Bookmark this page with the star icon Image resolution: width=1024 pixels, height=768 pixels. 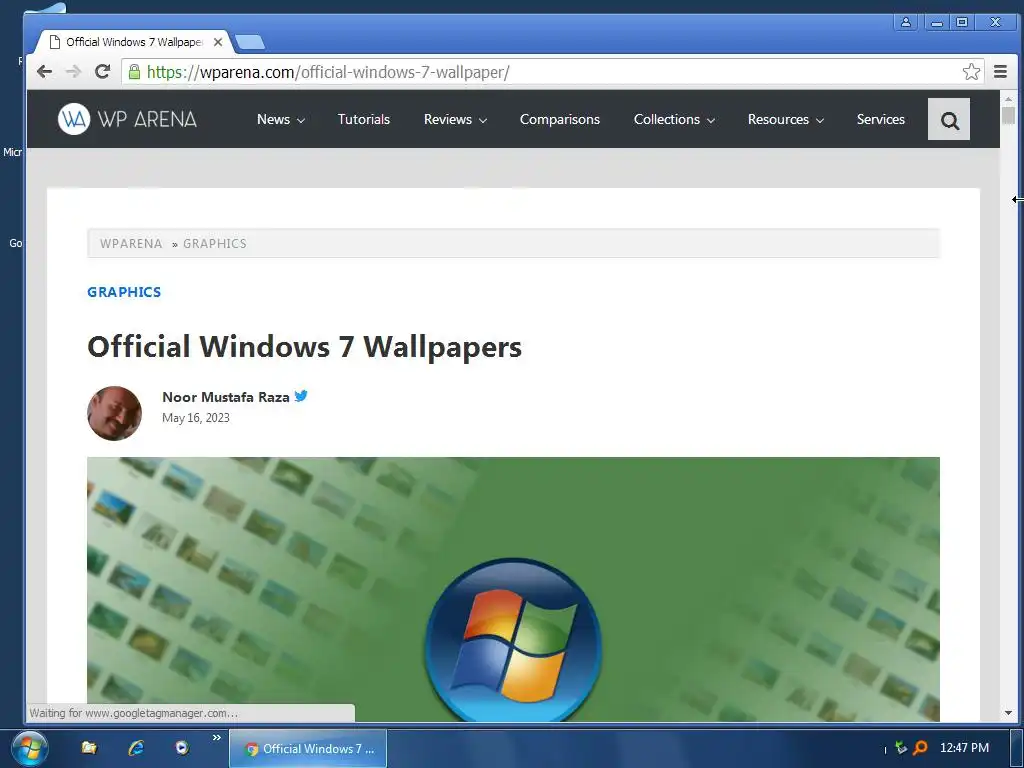pos(971,72)
